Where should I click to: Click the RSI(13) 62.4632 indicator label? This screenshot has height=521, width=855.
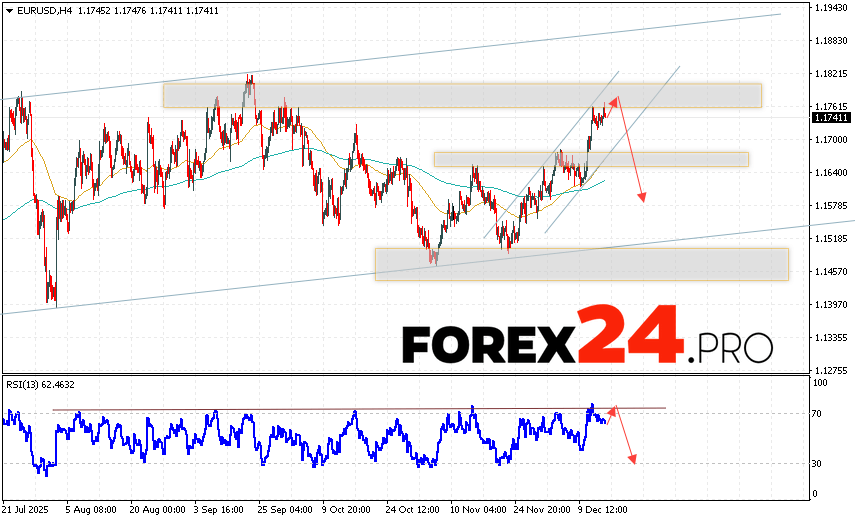[38, 384]
